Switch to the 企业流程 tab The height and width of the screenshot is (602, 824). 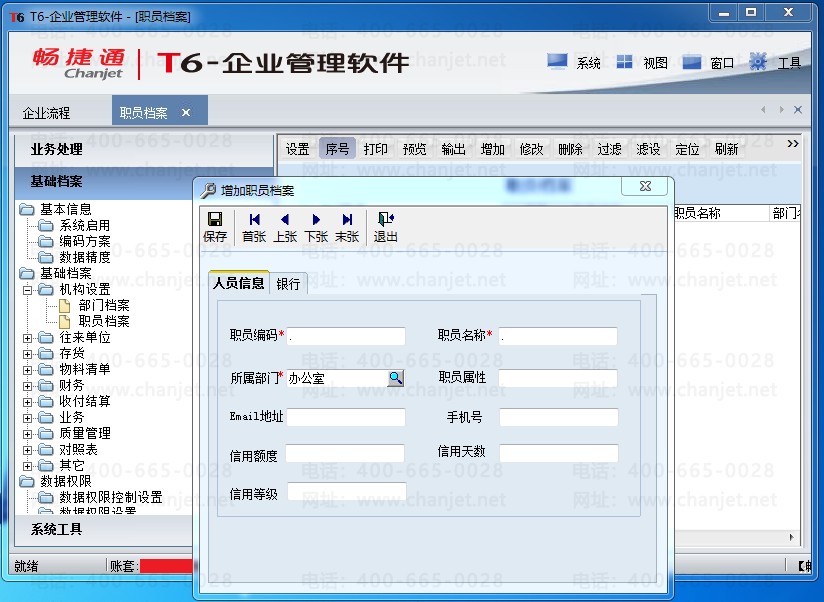point(46,113)
